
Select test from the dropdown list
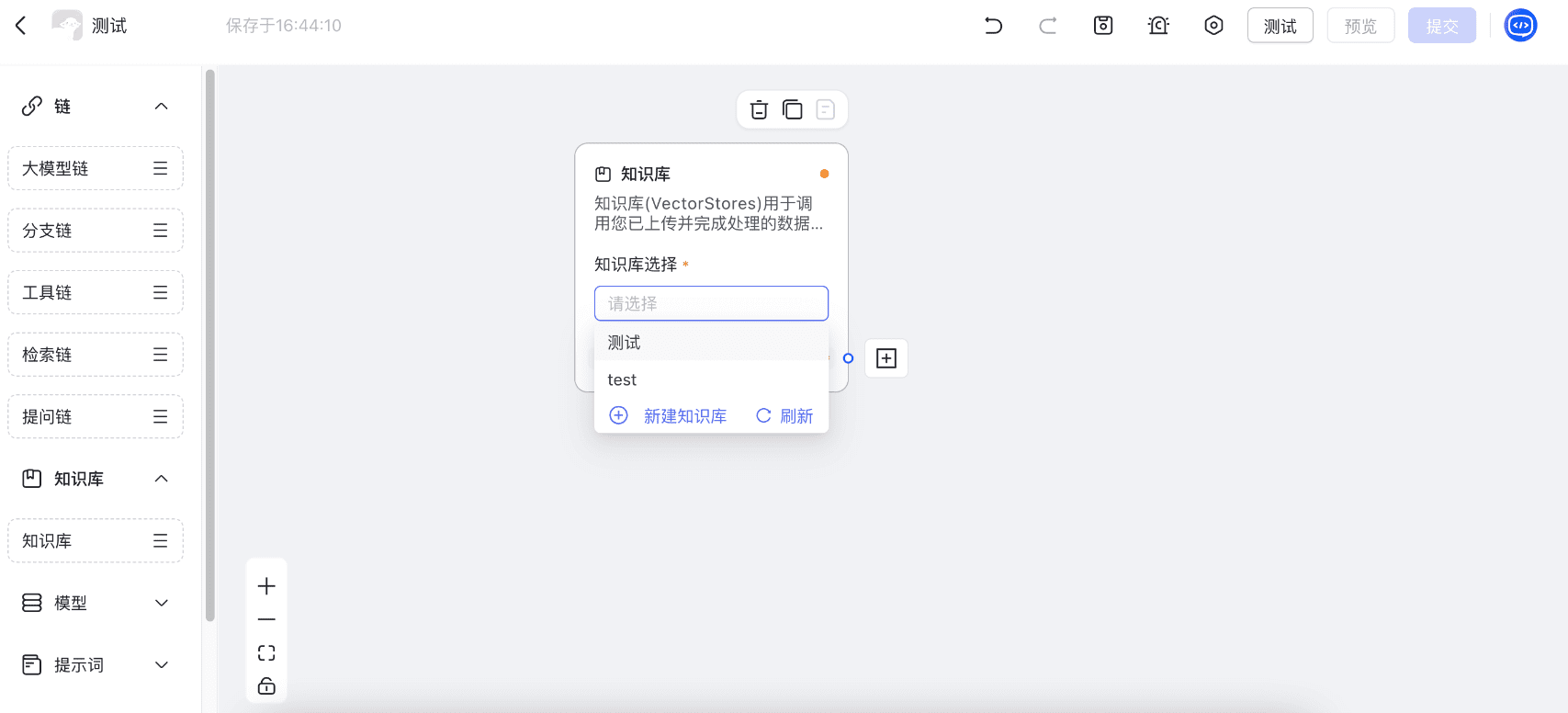click(711, 379)
